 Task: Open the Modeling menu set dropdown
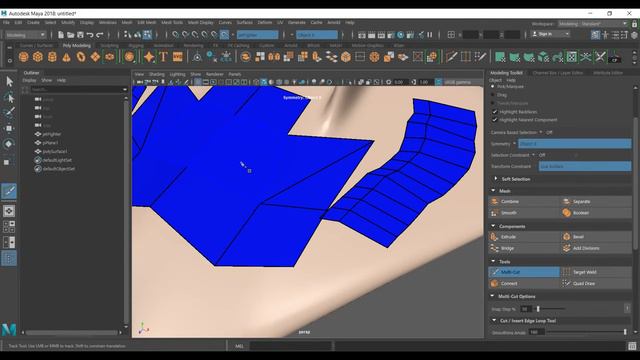(25, 35)
